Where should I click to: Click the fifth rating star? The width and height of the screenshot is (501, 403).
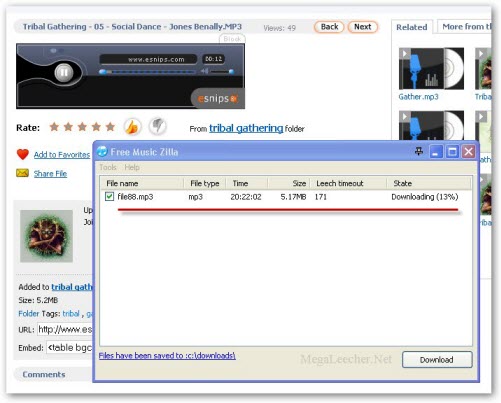110,127
